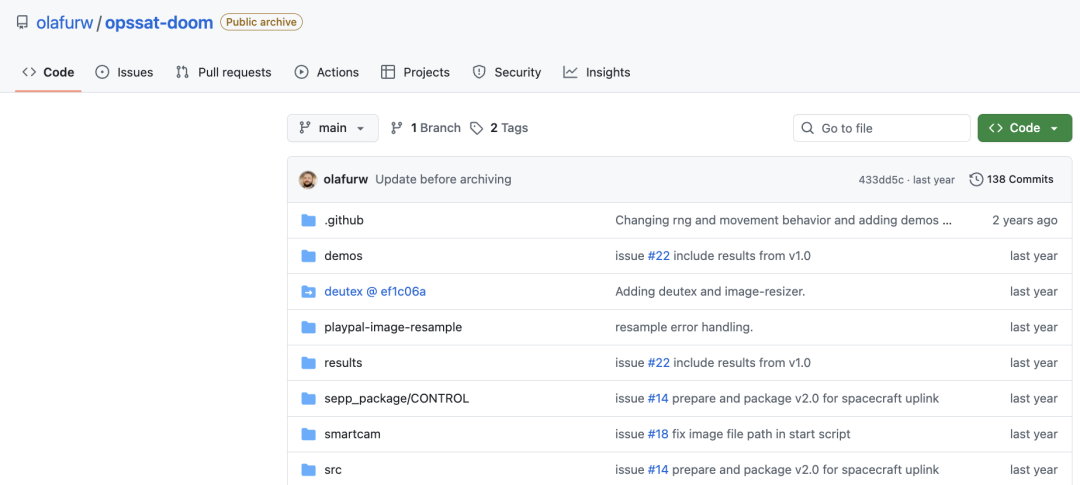The height and width of the screenshot is (485, 1080).
Task: Open the Projects tab
Action: (x=415, y=72)
